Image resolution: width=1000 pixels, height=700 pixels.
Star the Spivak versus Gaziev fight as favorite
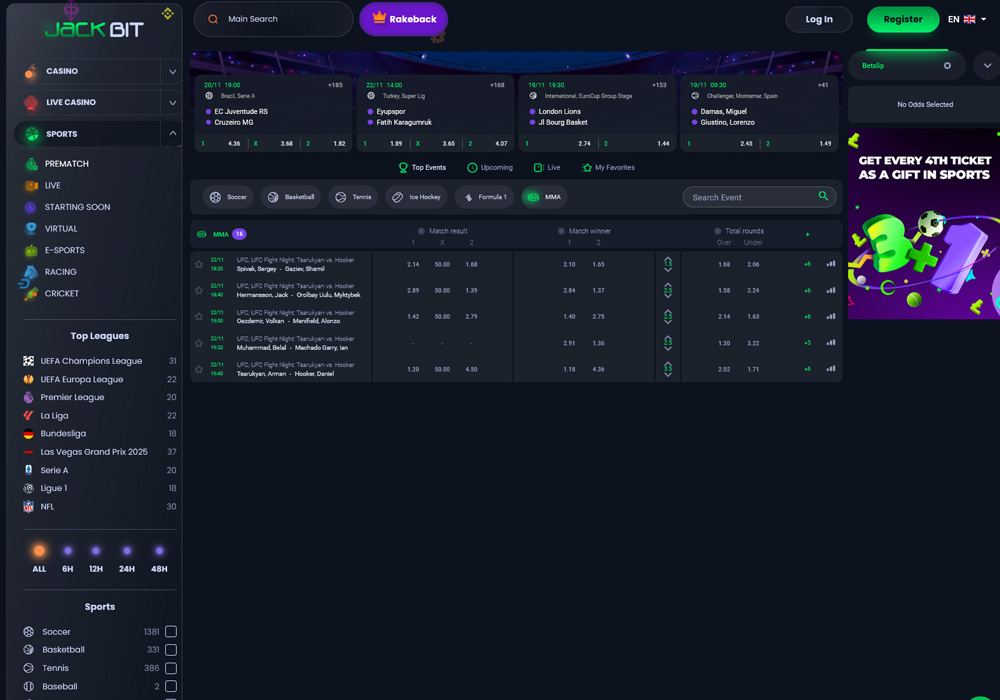[200, 265]
